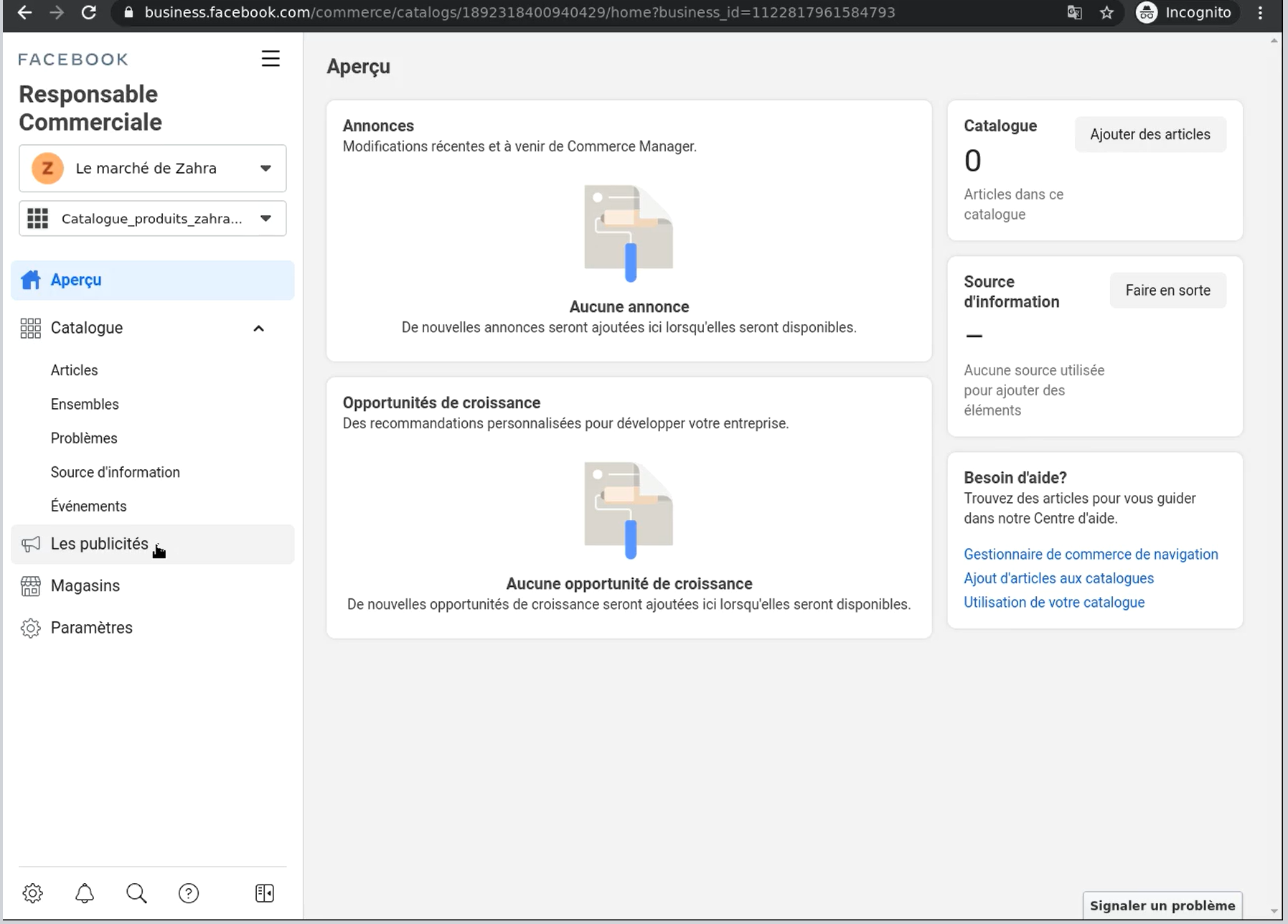Click the Paramètres gear icon in sidebar menu
The width and height of the screenshot is (1288, 924).
click(31, 628)
